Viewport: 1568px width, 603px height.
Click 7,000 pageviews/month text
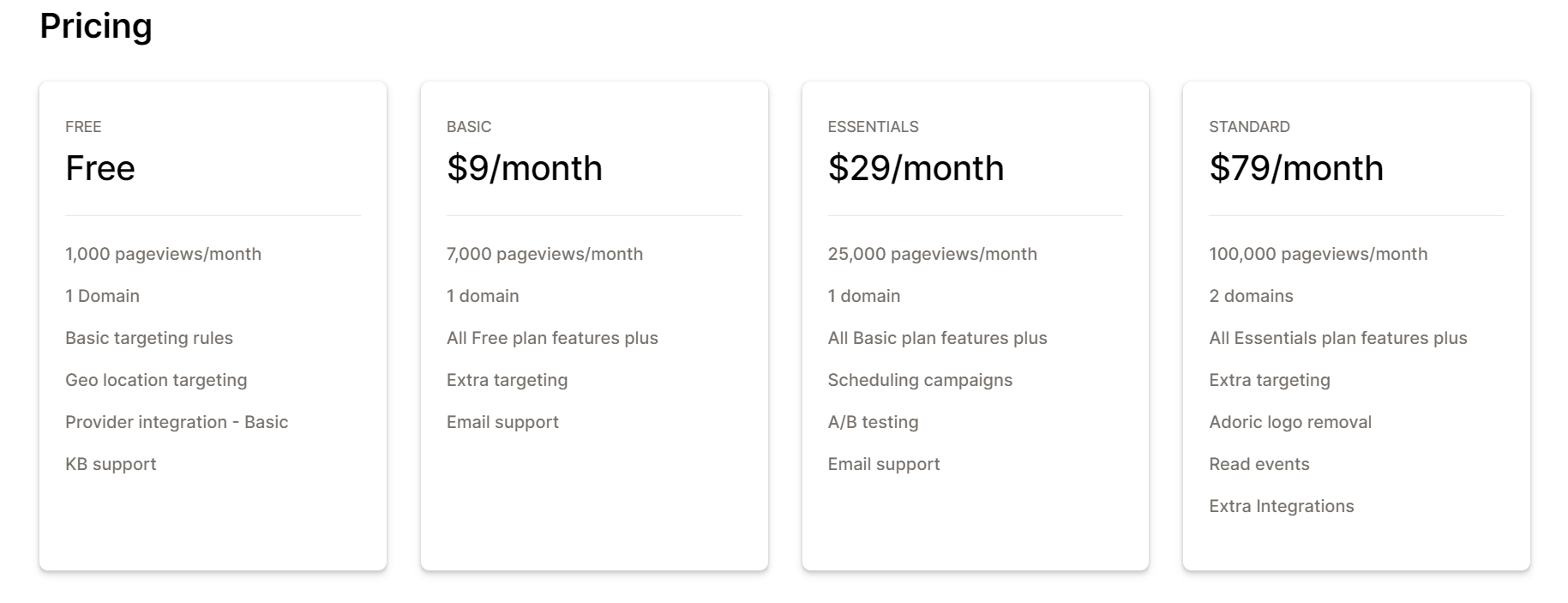pyautogui.click(x=544, y=254)
